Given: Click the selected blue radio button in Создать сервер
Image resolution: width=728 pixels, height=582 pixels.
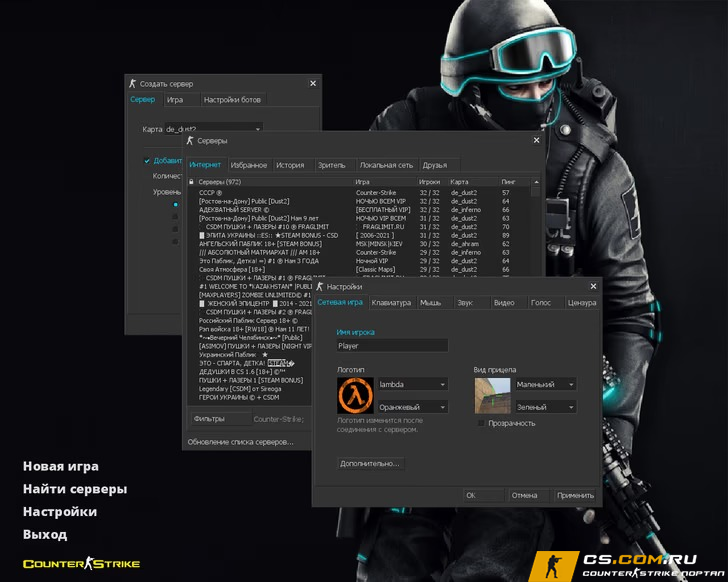Looking at the screenshot, I should pos(176,204).
